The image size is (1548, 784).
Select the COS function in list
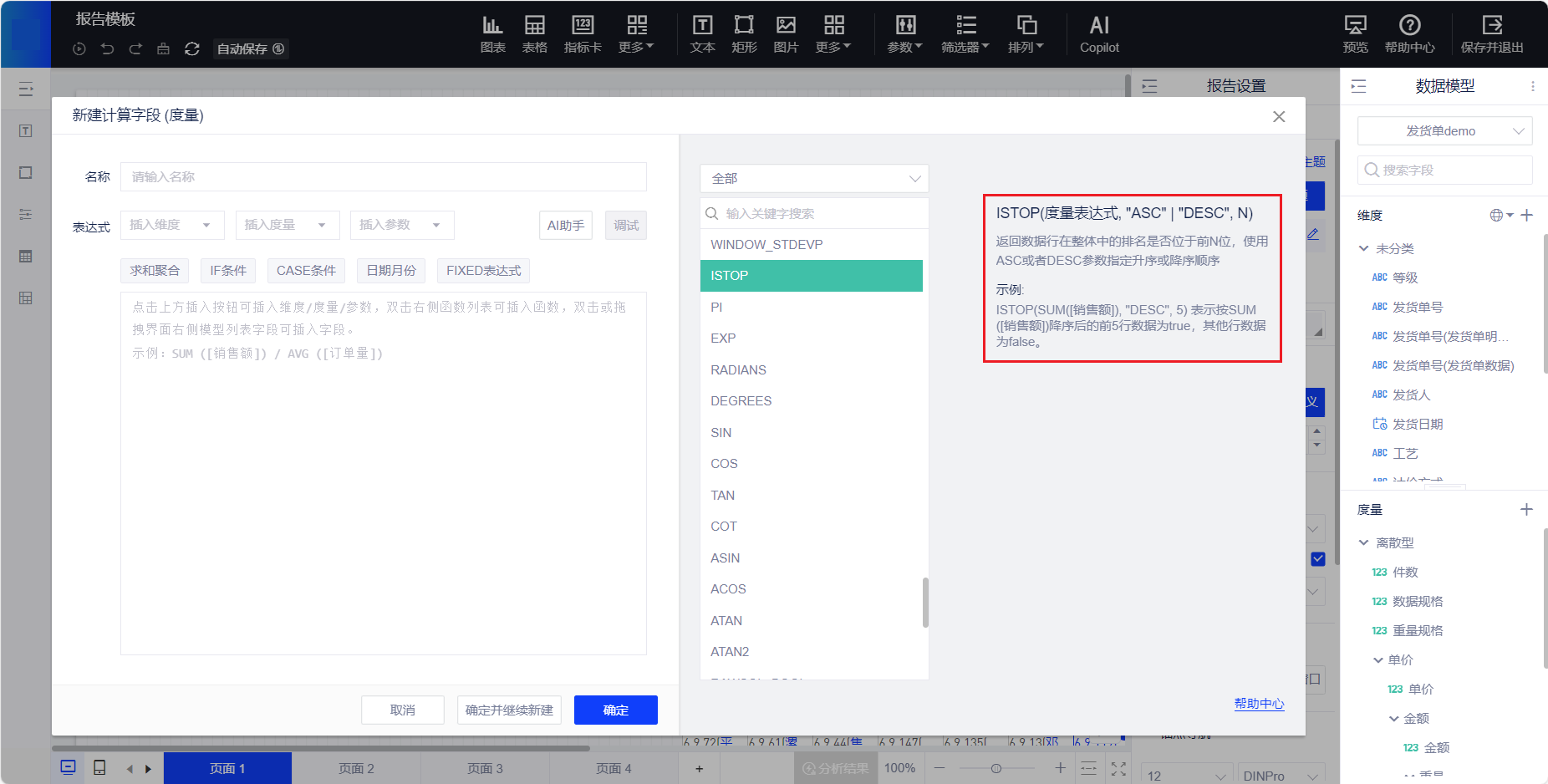click(x=724, y=464)
